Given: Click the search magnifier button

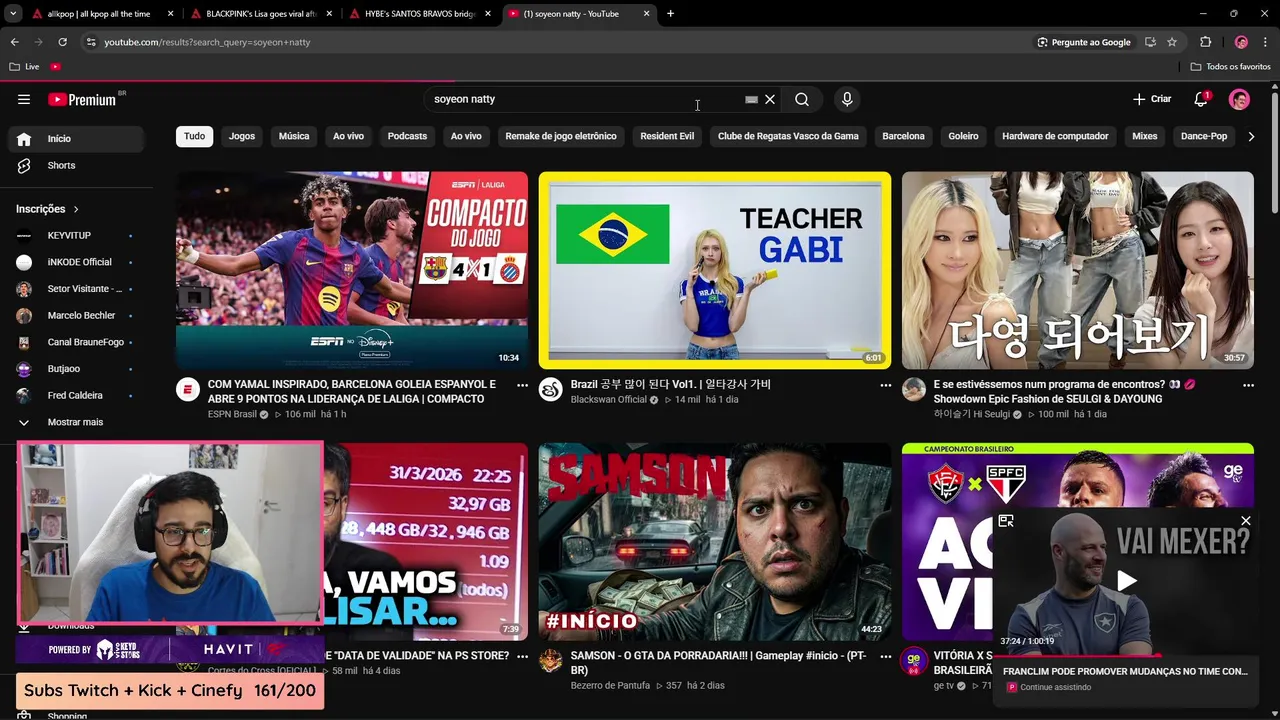Looking at the screenshot, I should [802, 99].
